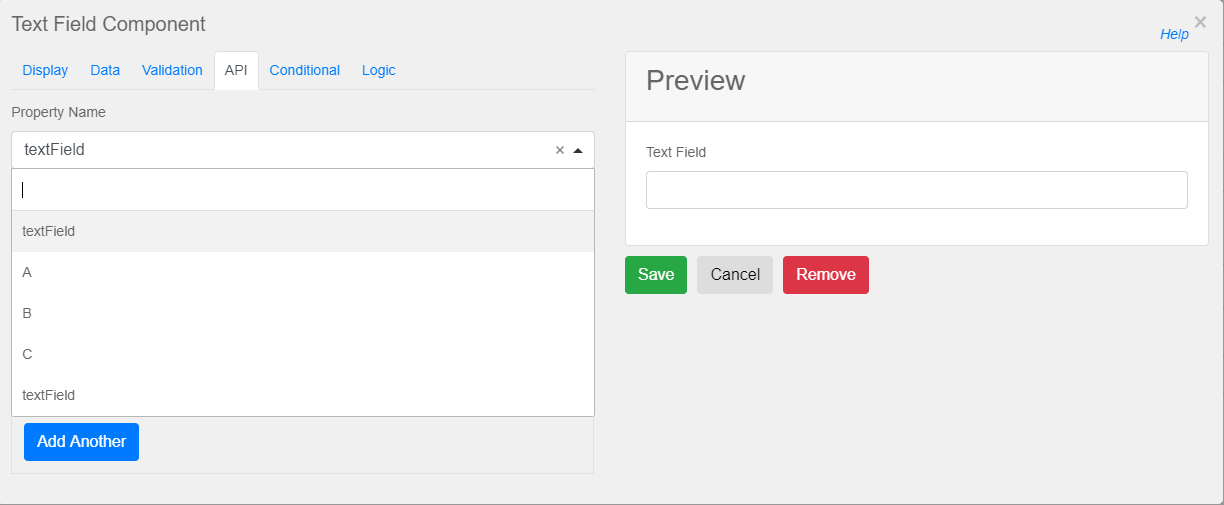This screenshot has height=505, width=1224.
Task: Click the Add Another button
Action: tap(82, 442)
